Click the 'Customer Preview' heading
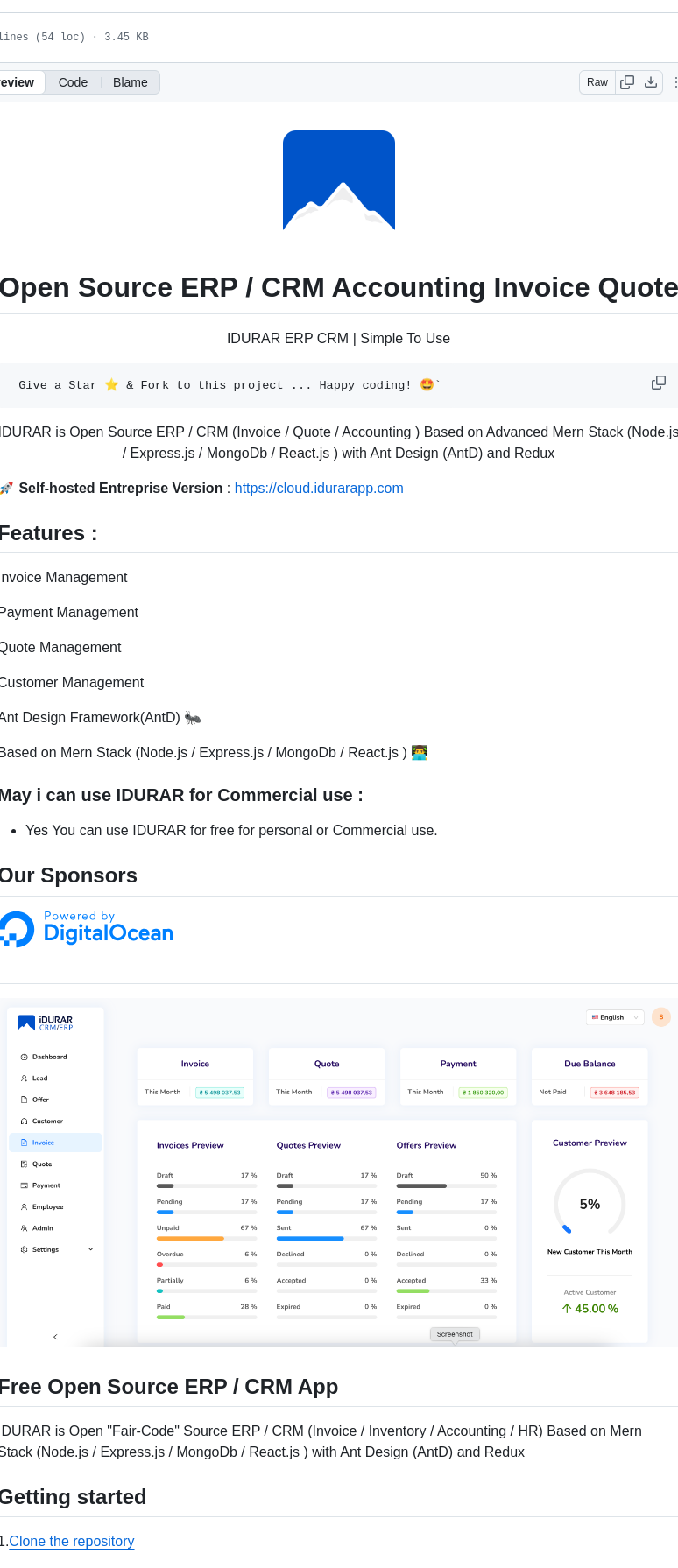Screen dimensions: 678x1568 pyautogui.click(x=590, y=1143)
